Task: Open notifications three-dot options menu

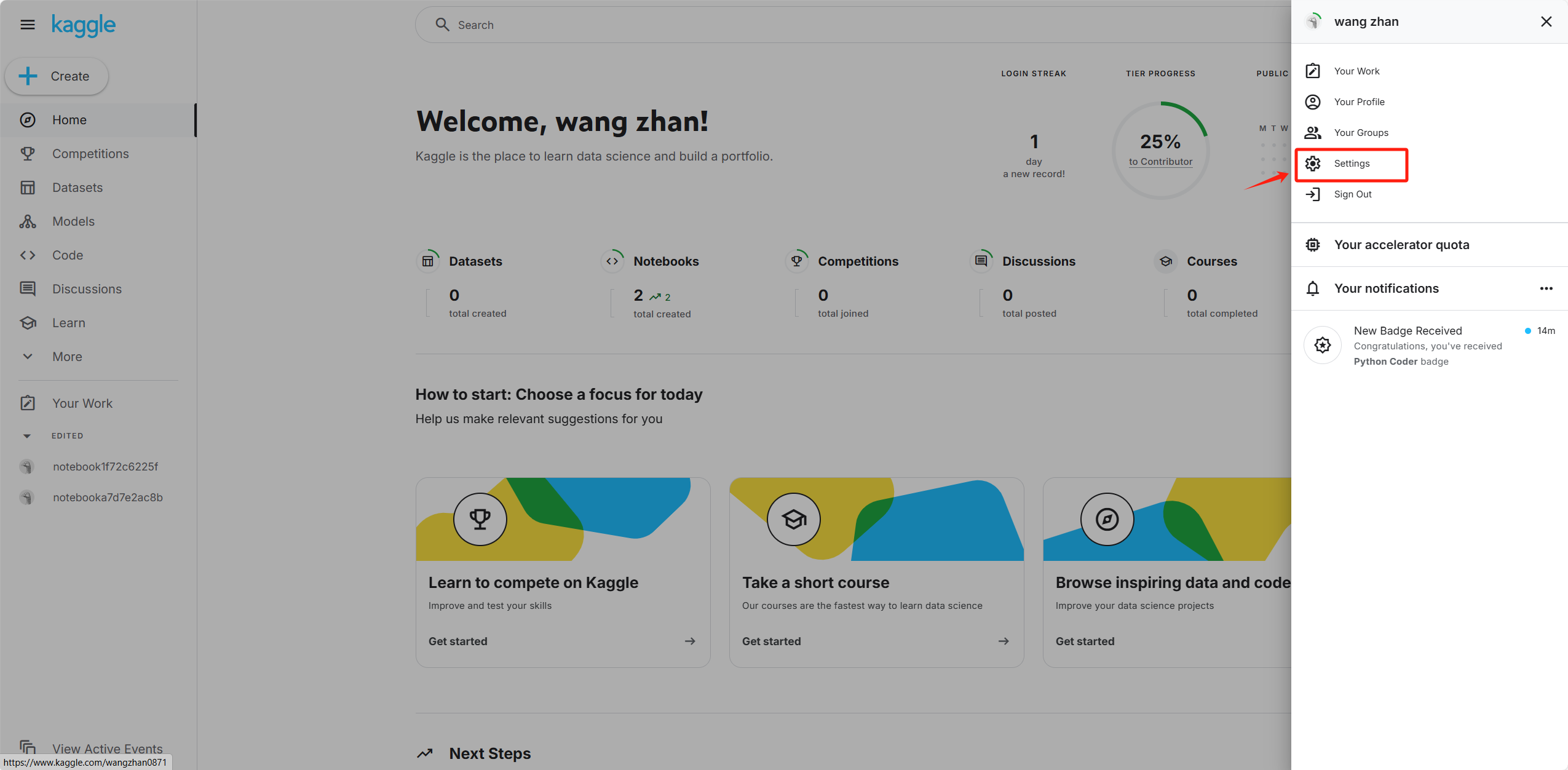Action: pyautogui.click(x=1546, y=288)
